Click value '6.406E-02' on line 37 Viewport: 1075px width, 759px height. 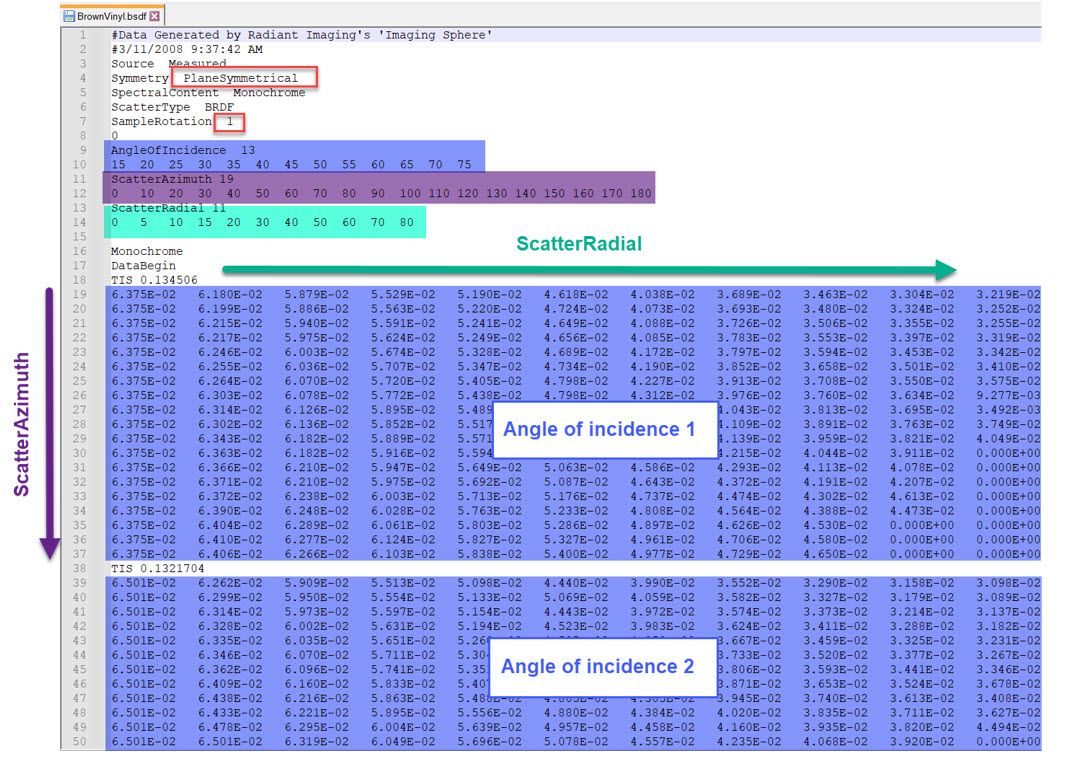(230, 553)
